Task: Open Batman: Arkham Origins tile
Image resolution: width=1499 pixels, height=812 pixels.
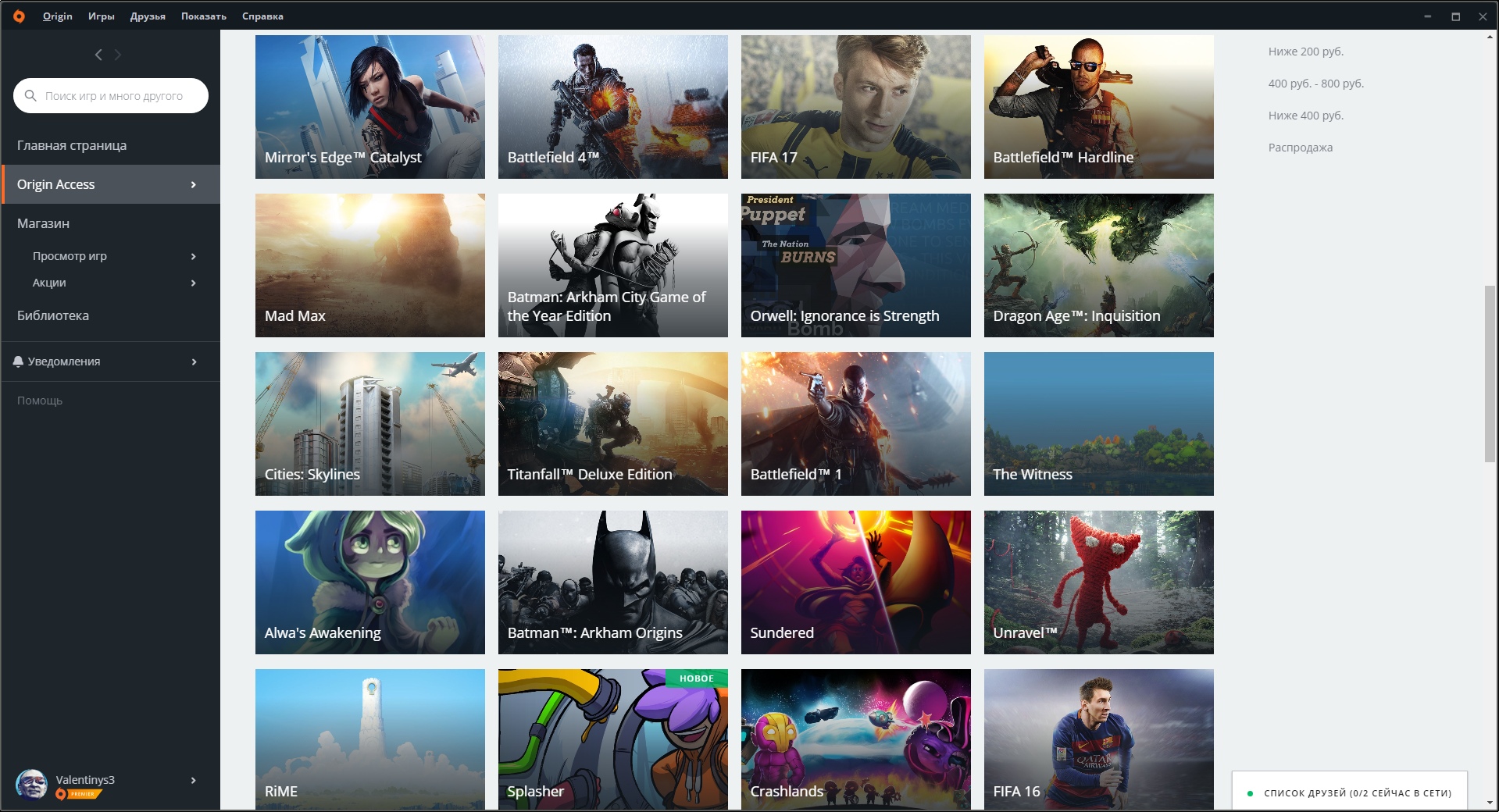Action: (x=613, y=582)
